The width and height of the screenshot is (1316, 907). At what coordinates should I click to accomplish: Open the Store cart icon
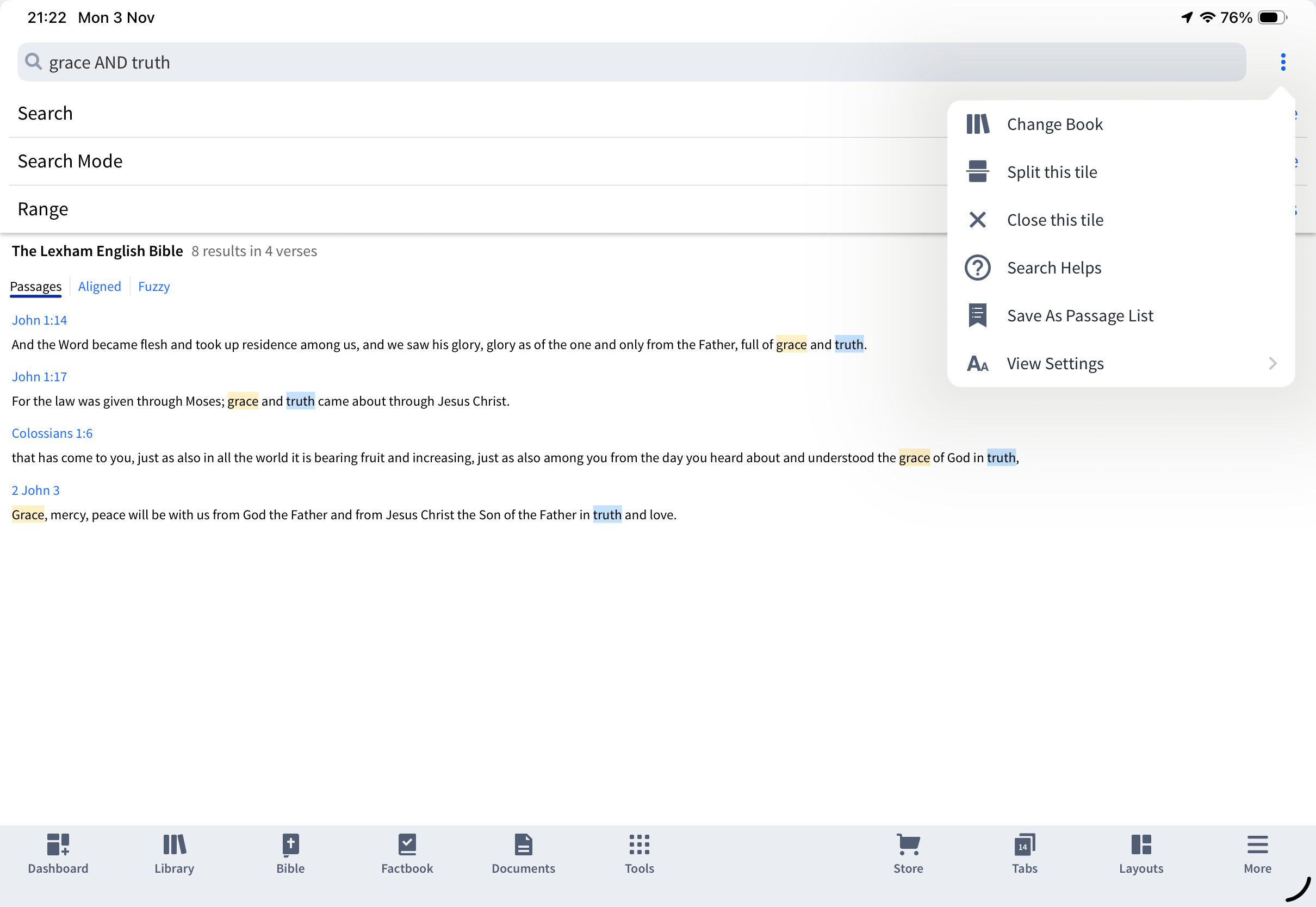click(x=908, y=853)
